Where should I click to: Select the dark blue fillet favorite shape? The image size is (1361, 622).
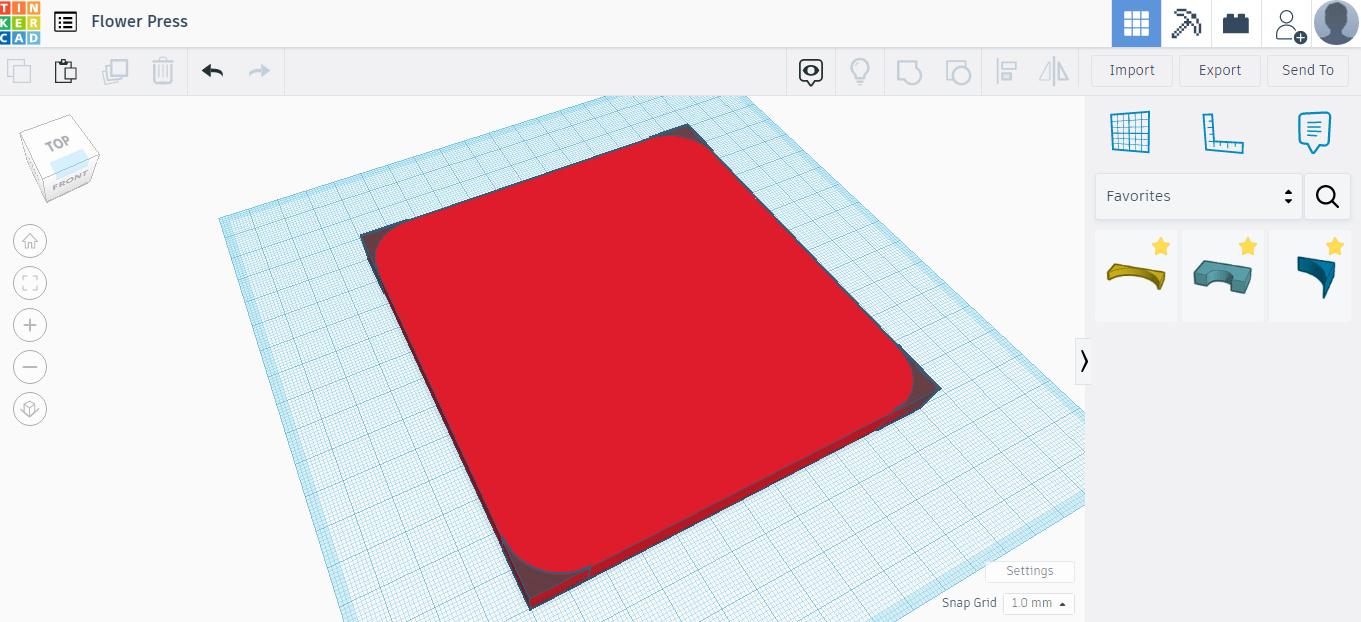1310,276
